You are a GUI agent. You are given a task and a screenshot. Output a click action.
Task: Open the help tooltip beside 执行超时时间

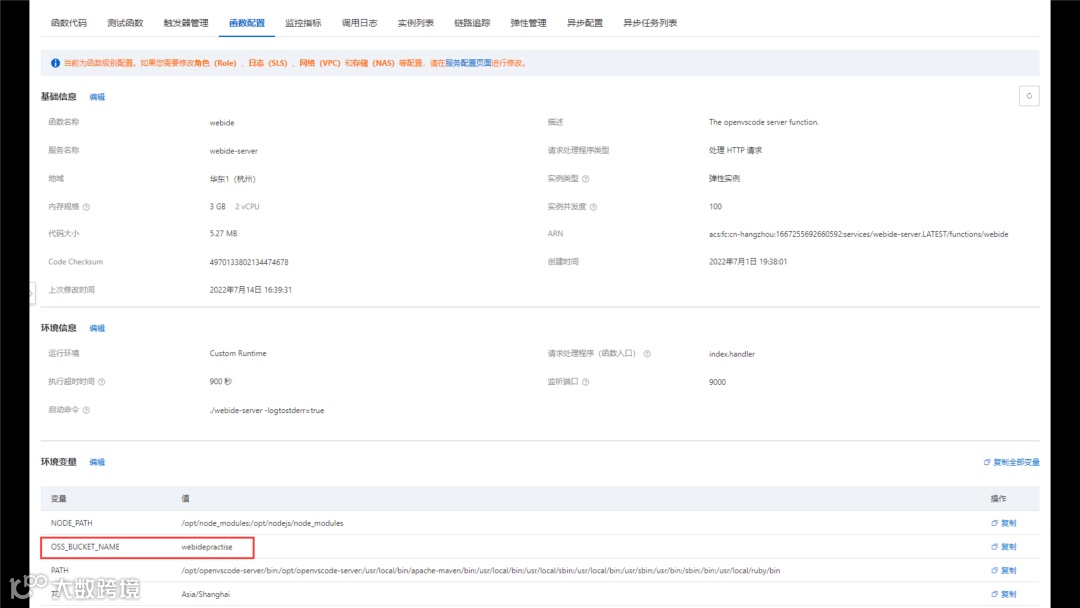(104, 381)
